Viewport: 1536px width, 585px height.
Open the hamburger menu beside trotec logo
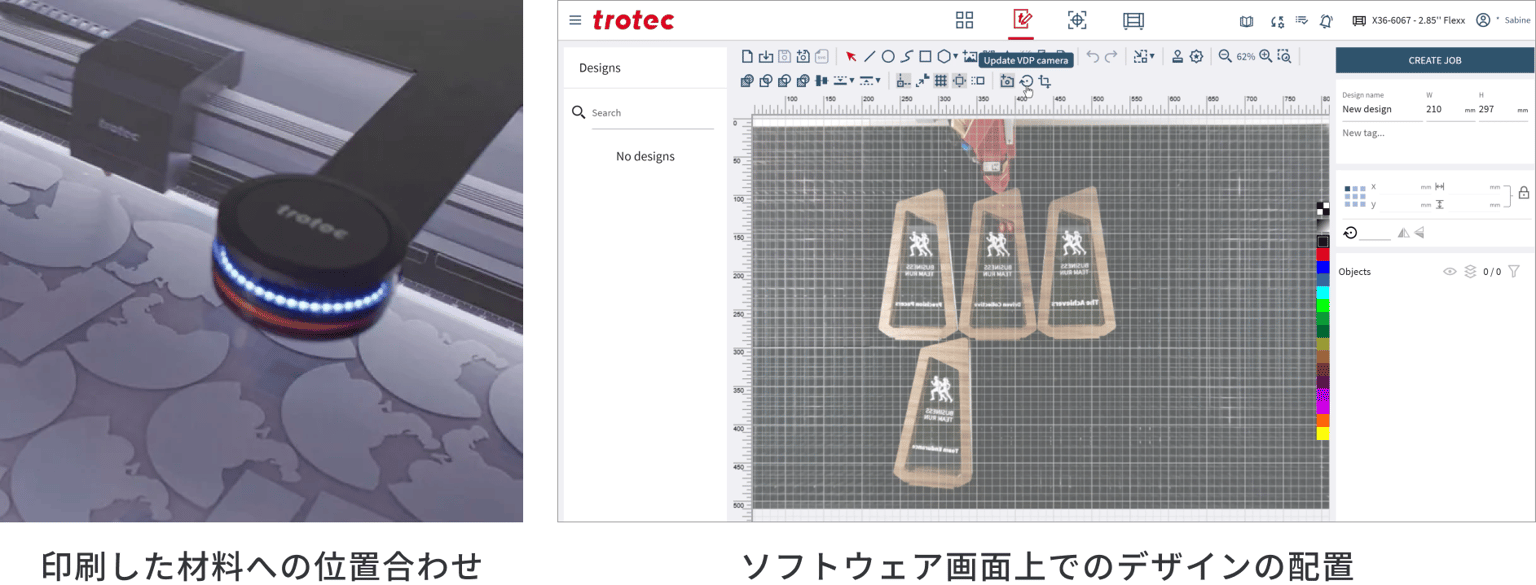575,20
